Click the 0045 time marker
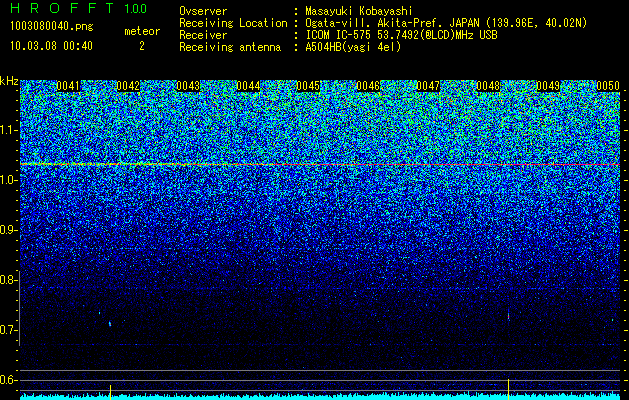Image resolution: width=629 pixels, height=400 pixels. [308, 86]
